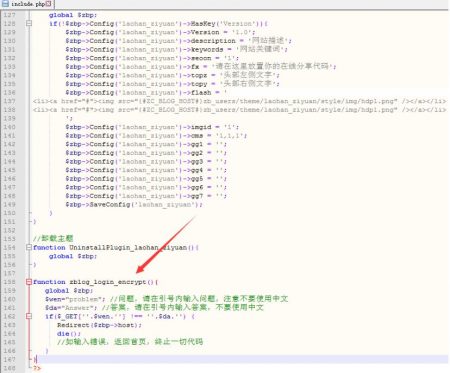This screenshot has height=373, width=450.
Task: Click the gg1 config line
Action: point(146,144)
